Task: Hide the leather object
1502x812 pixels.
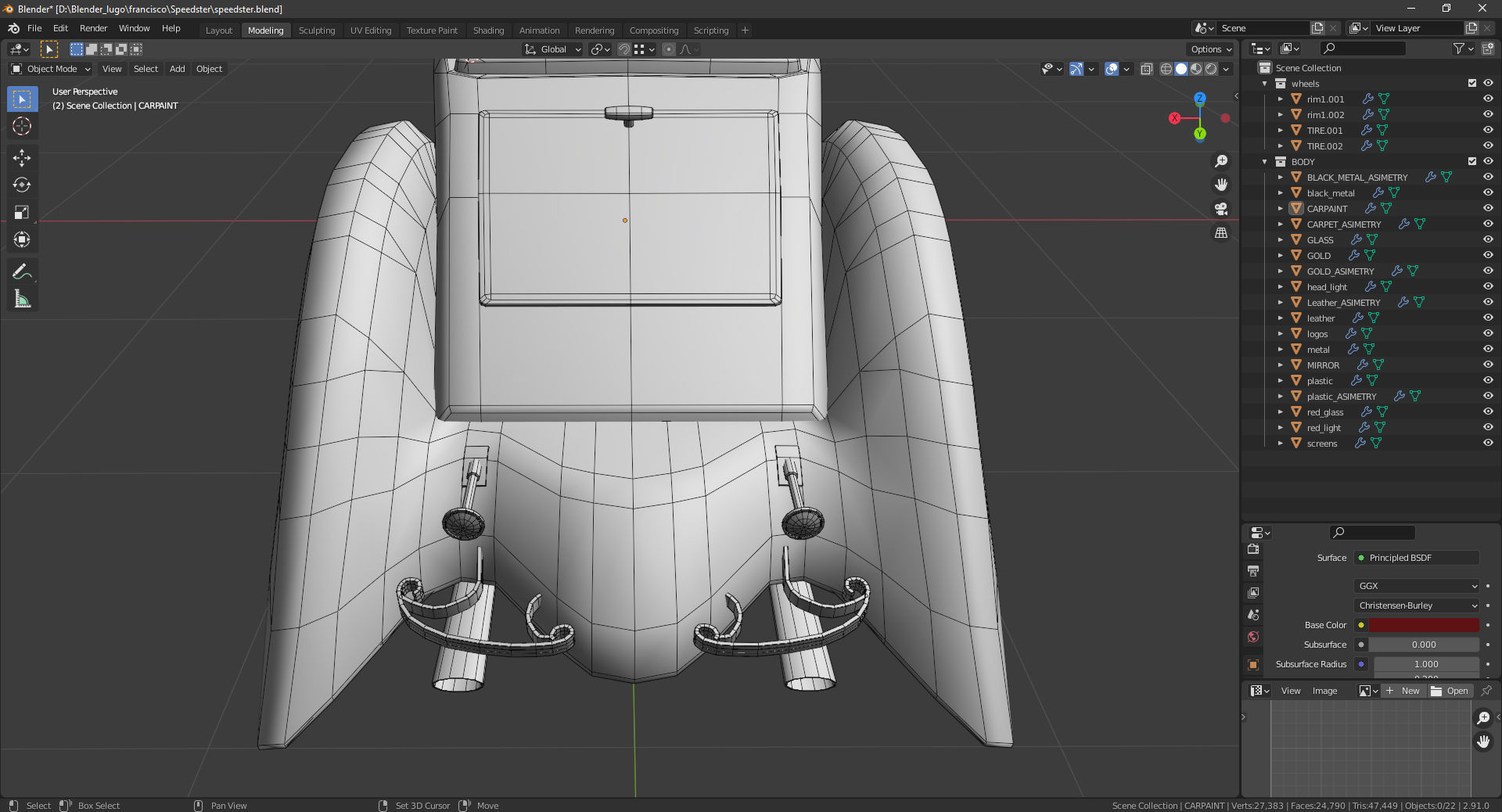Action: (1488, 318)
